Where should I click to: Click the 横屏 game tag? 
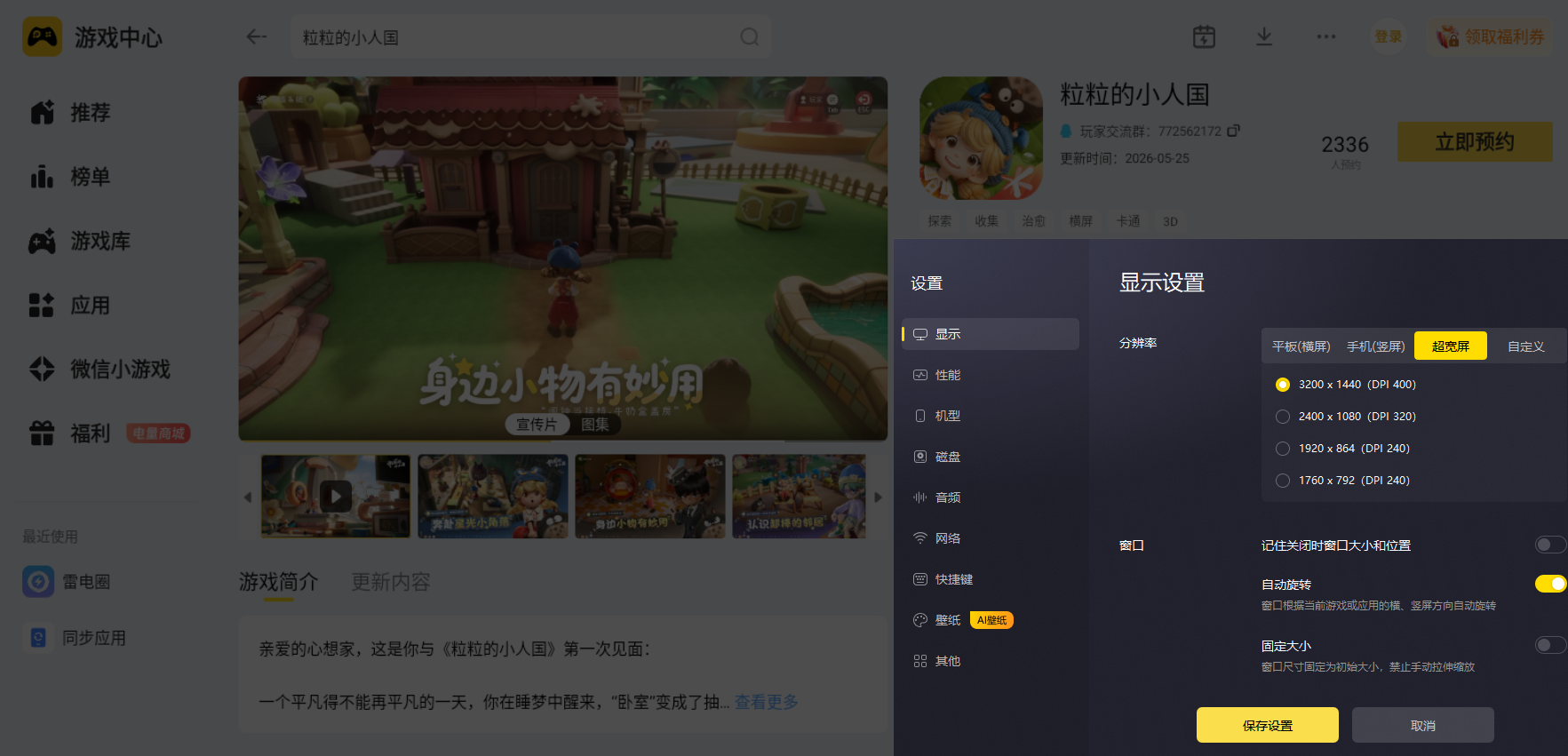(1081, 221)
